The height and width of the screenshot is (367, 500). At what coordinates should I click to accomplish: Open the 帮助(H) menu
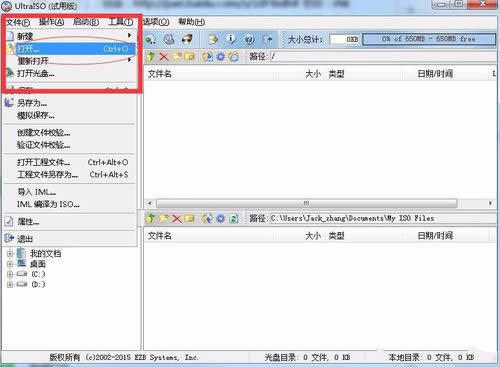pyautogui.click(x=192, y=22)
